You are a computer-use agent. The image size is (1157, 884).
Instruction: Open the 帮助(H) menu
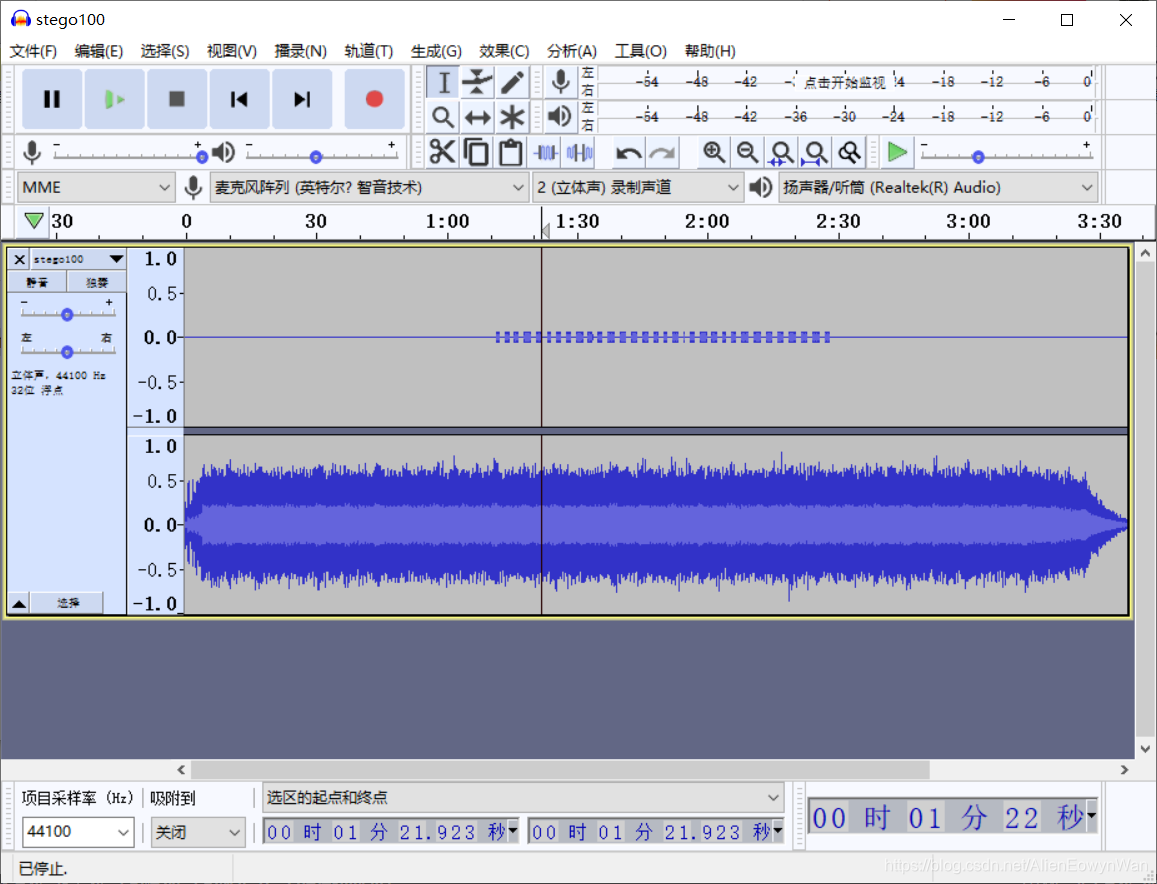point(710,51)
